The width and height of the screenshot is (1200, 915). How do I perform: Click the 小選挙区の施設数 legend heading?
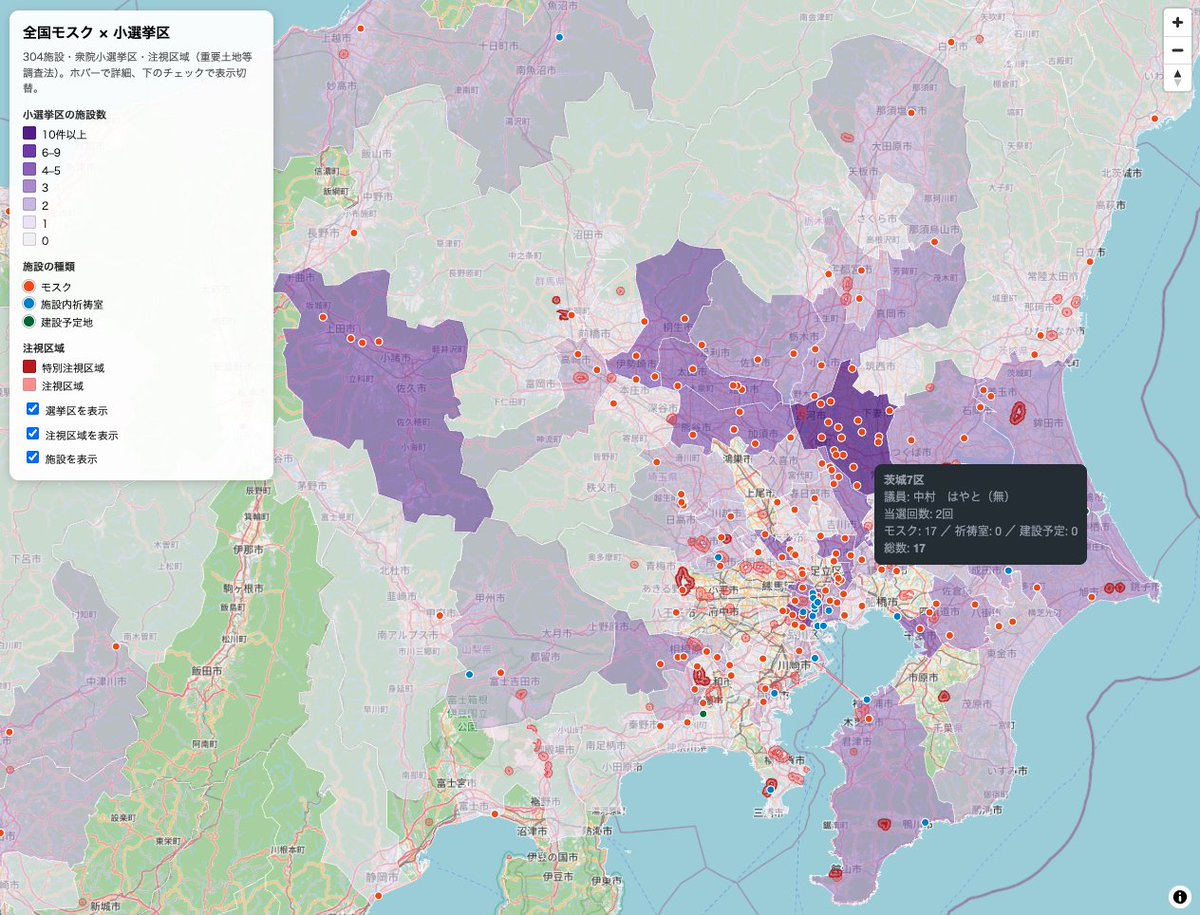[x=64, y=114]
